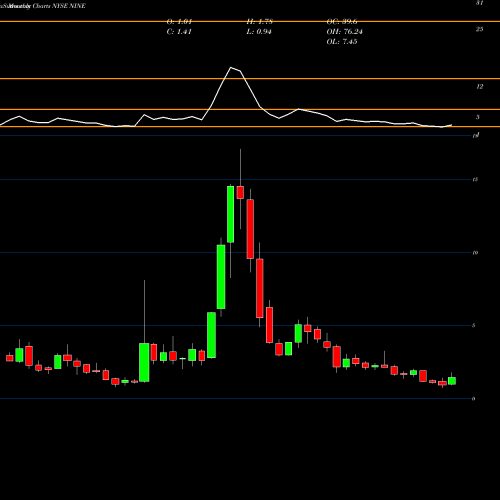Click the last green candle at chart's right end
The width and height of the screenshot is (500, 500).
click(x=452, y=381)
